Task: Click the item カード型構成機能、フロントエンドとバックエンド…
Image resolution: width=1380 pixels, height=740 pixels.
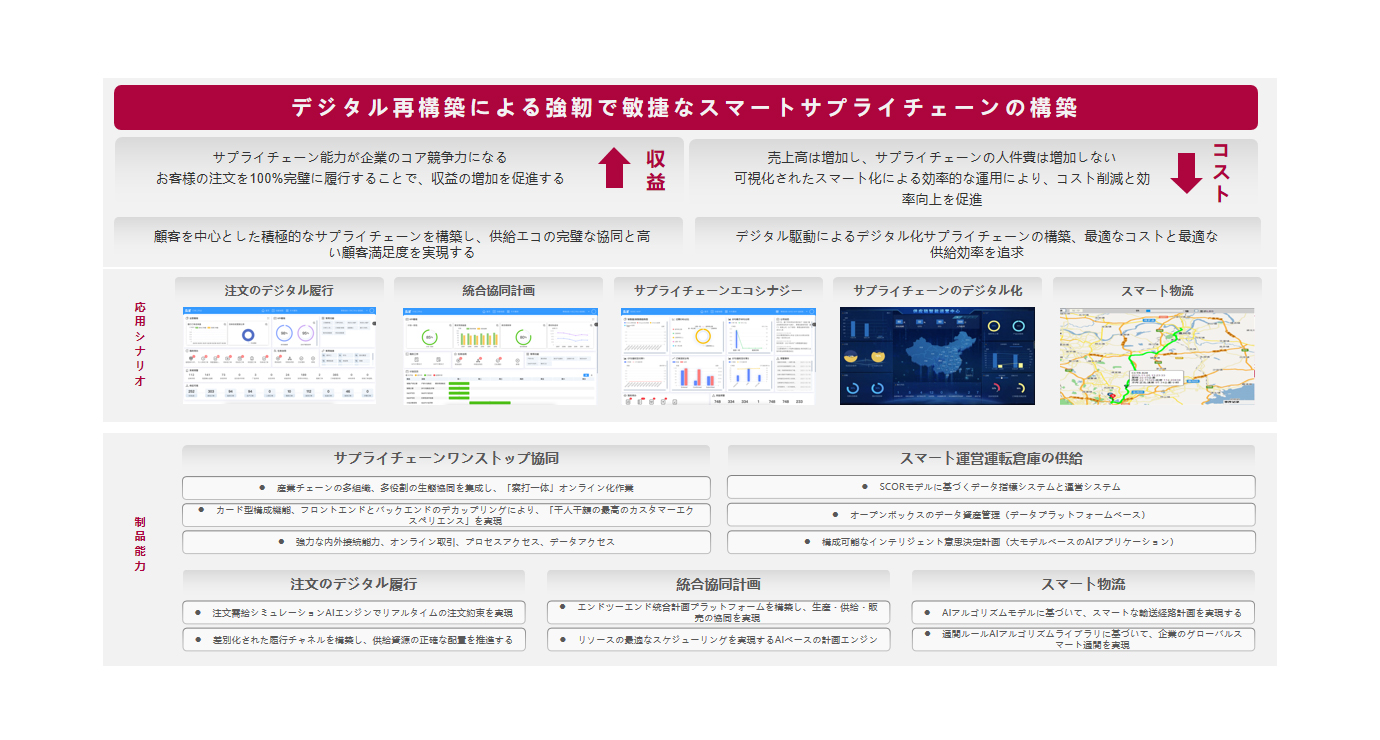Action: tap(446, 515)
